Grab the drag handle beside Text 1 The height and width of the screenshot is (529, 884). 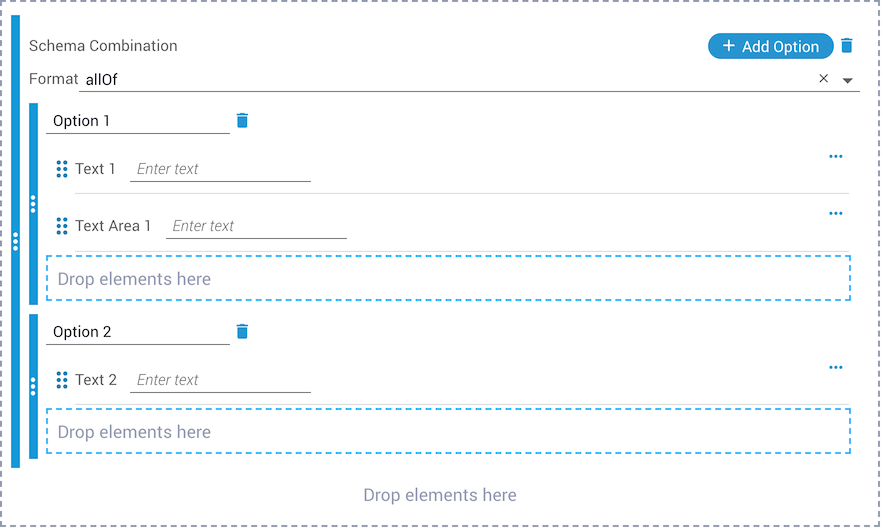click(x=62, y=169)
